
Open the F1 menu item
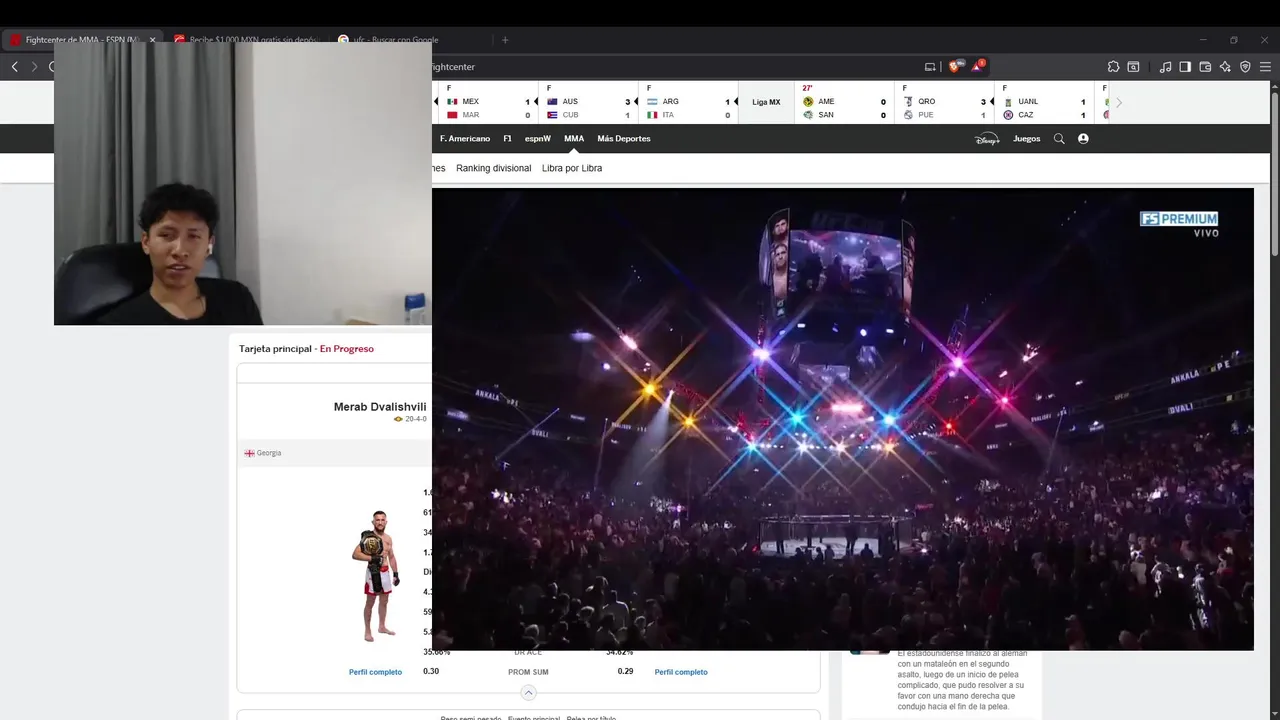tap(508, 139)
